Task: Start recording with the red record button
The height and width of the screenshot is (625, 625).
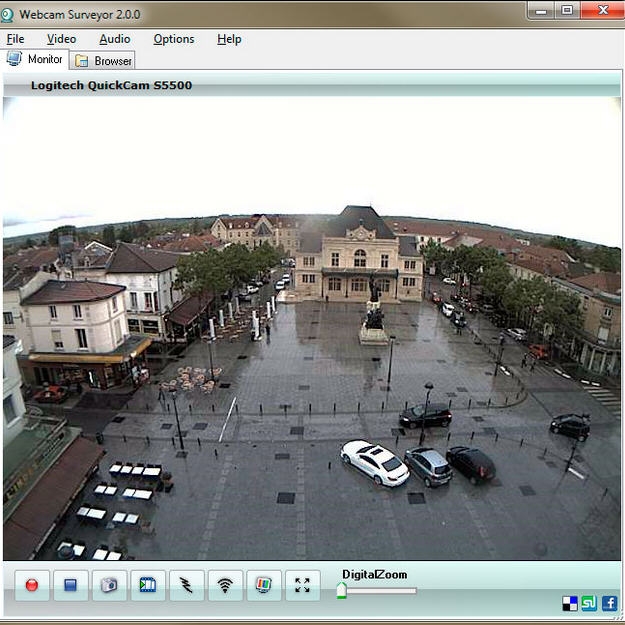Action: click(32, 585)
